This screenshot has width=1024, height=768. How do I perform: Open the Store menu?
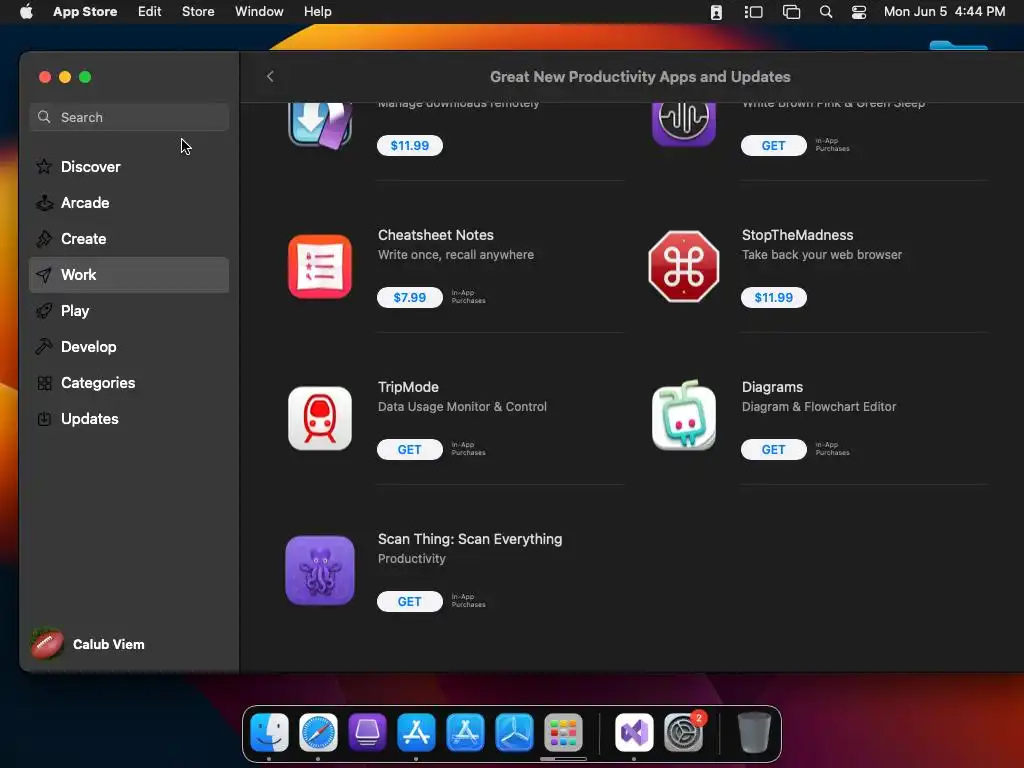(198, 12)
